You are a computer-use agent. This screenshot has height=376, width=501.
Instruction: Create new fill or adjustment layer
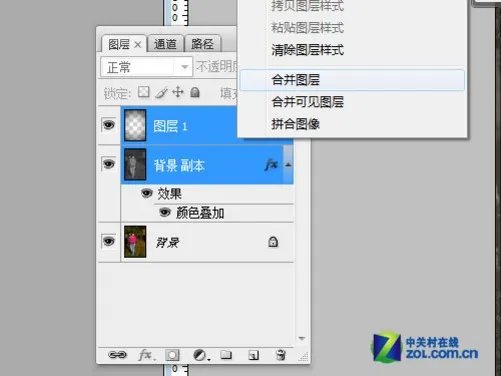coord(201,355)
